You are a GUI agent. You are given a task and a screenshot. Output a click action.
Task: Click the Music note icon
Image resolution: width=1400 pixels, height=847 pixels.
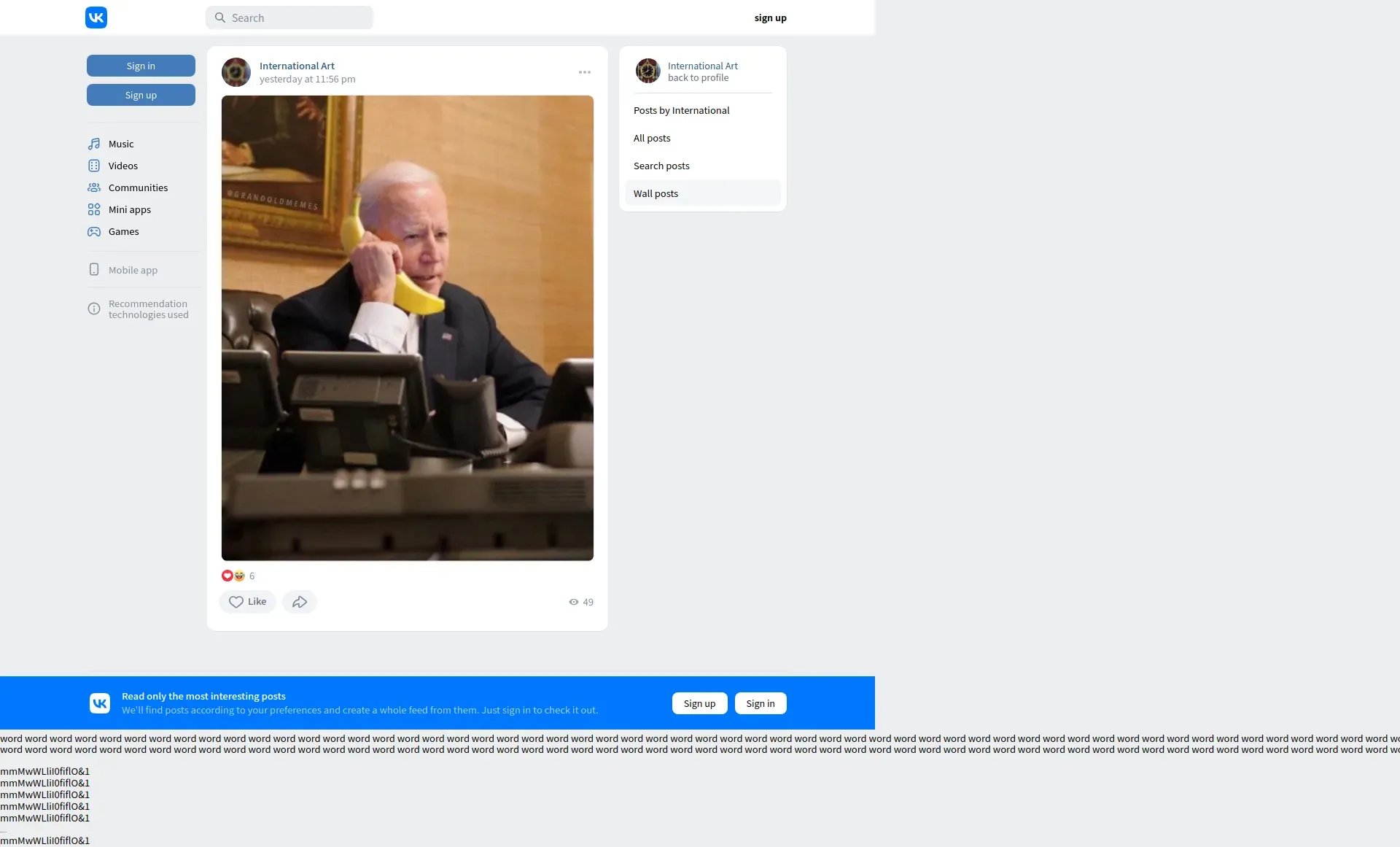[94, 144]
